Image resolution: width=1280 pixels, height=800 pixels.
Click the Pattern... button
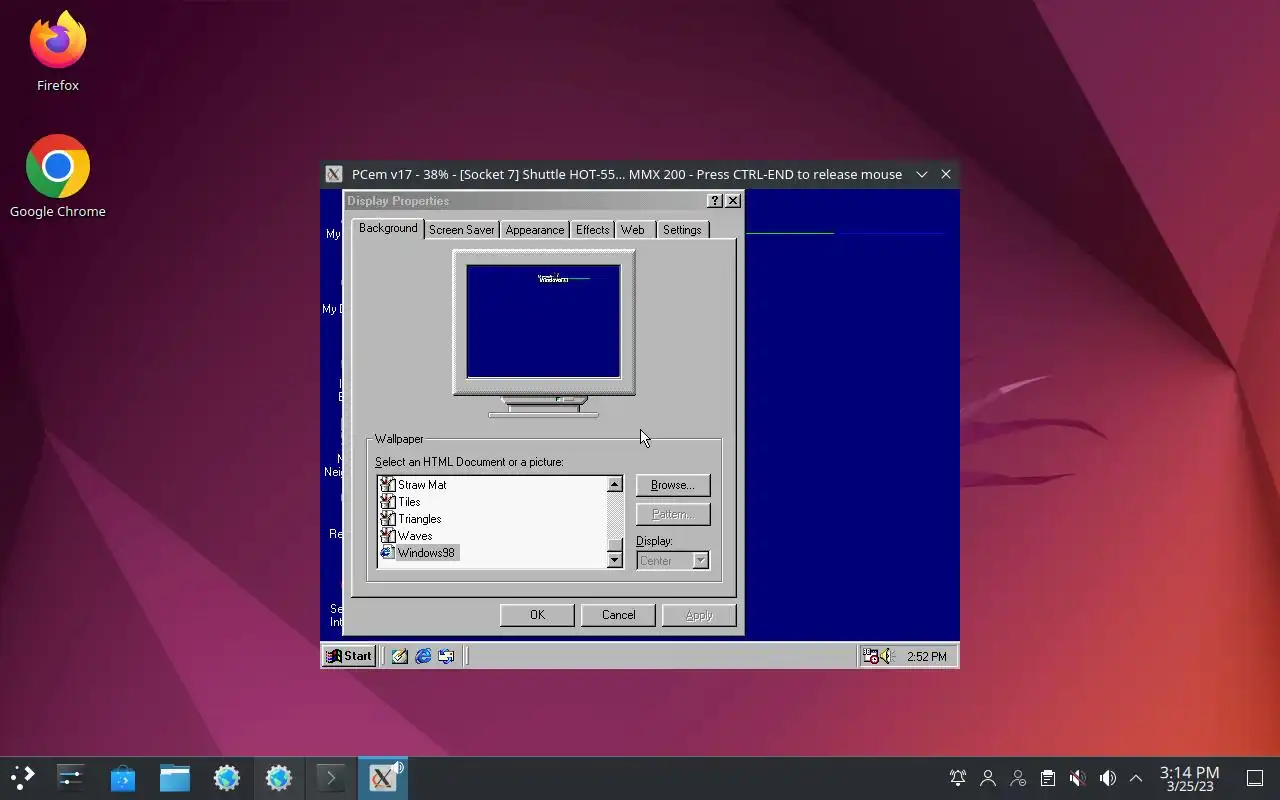coord(673,514)
